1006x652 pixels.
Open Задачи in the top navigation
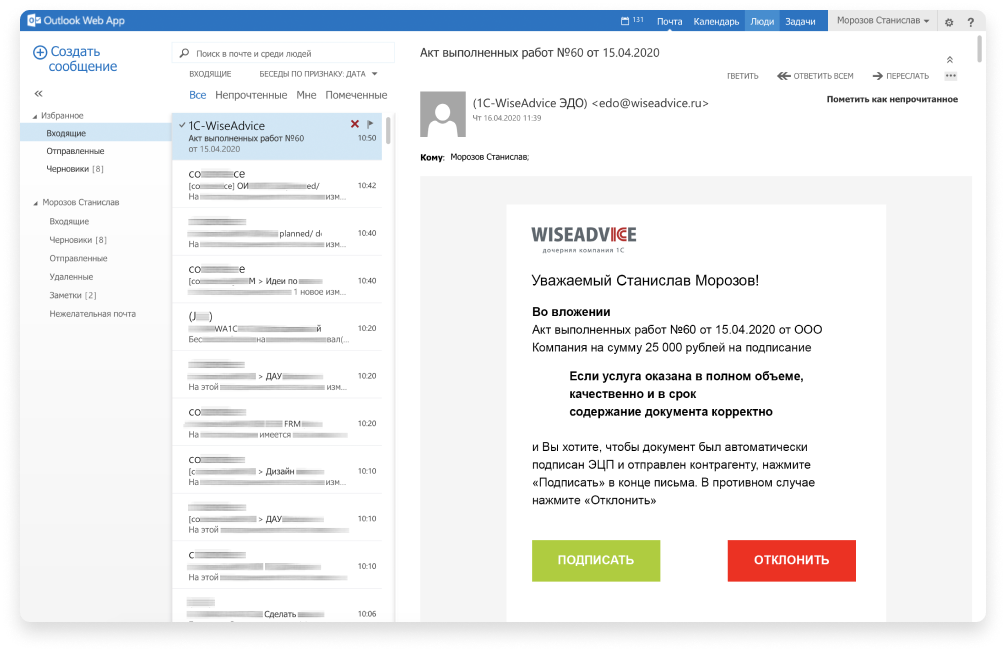(x=801, y=21)
